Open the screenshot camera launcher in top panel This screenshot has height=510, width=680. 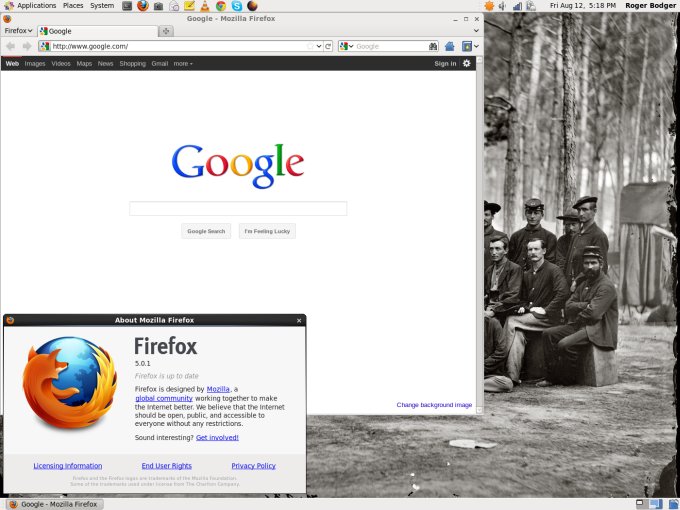tap(158, 6)
